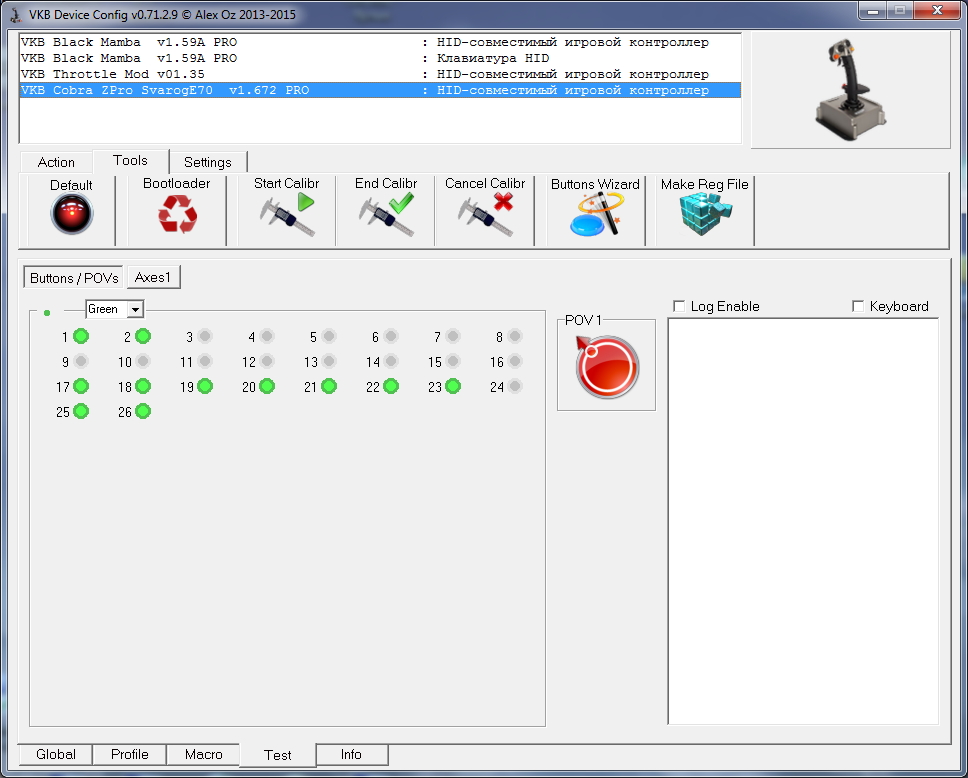Select the Tools tab
Viewport: 968px width, 778px height.
click(130, 161)
